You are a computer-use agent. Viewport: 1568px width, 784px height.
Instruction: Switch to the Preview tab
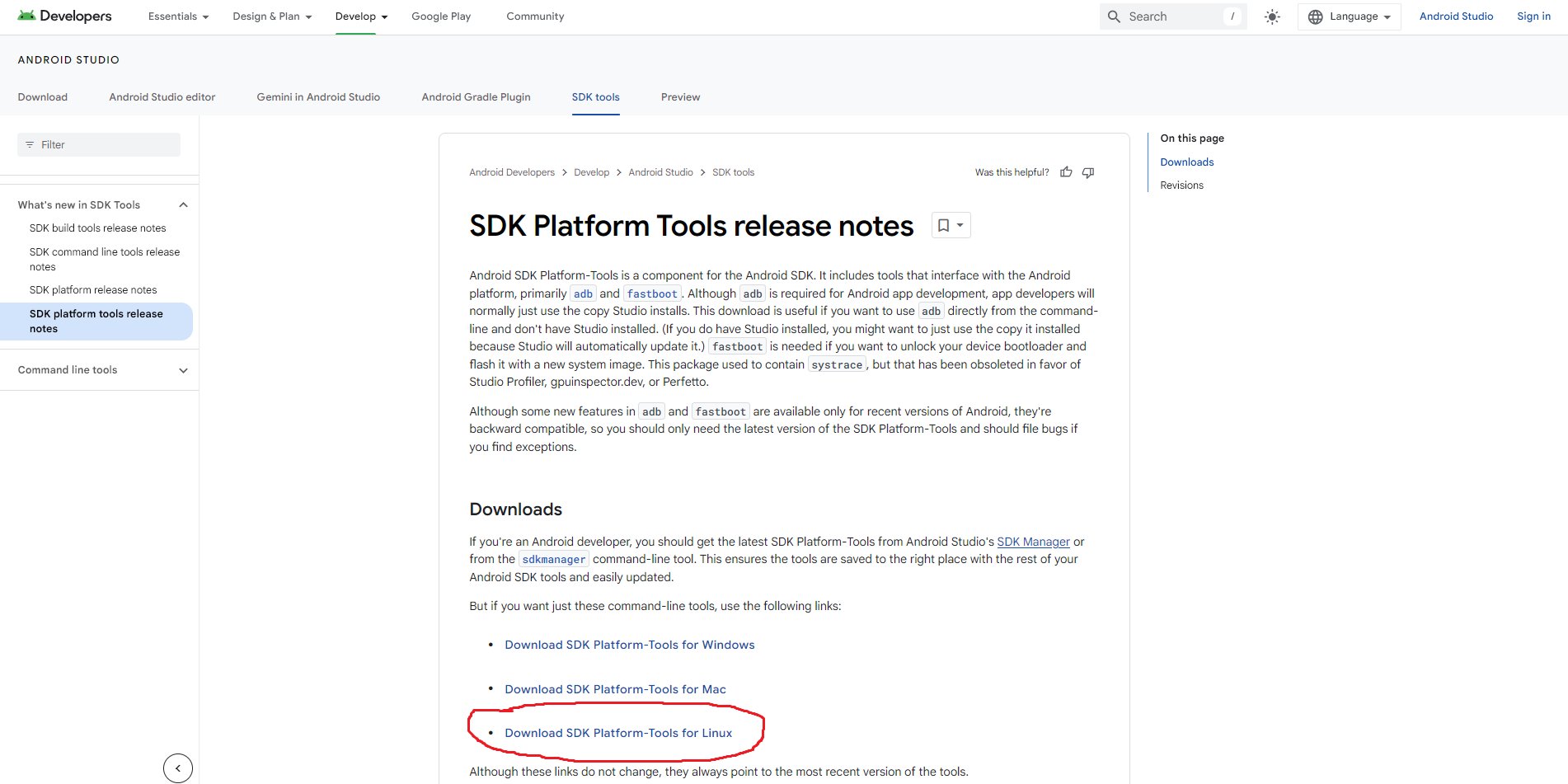[680, 97]
